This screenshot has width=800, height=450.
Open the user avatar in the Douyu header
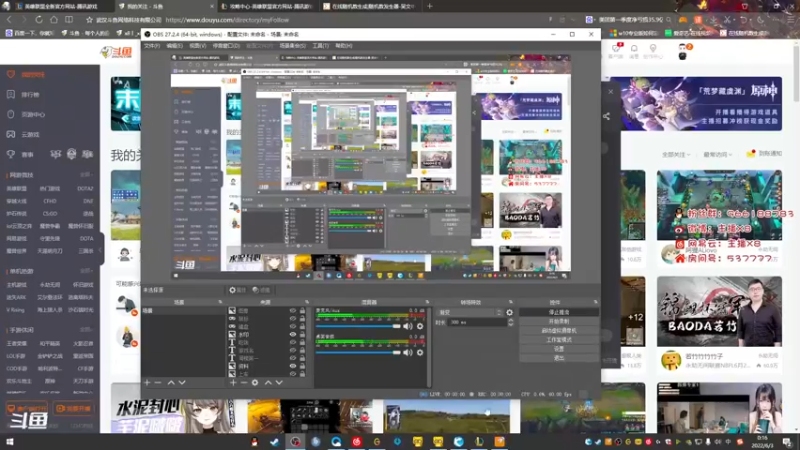pyautogui.click(x=683, y=52)
